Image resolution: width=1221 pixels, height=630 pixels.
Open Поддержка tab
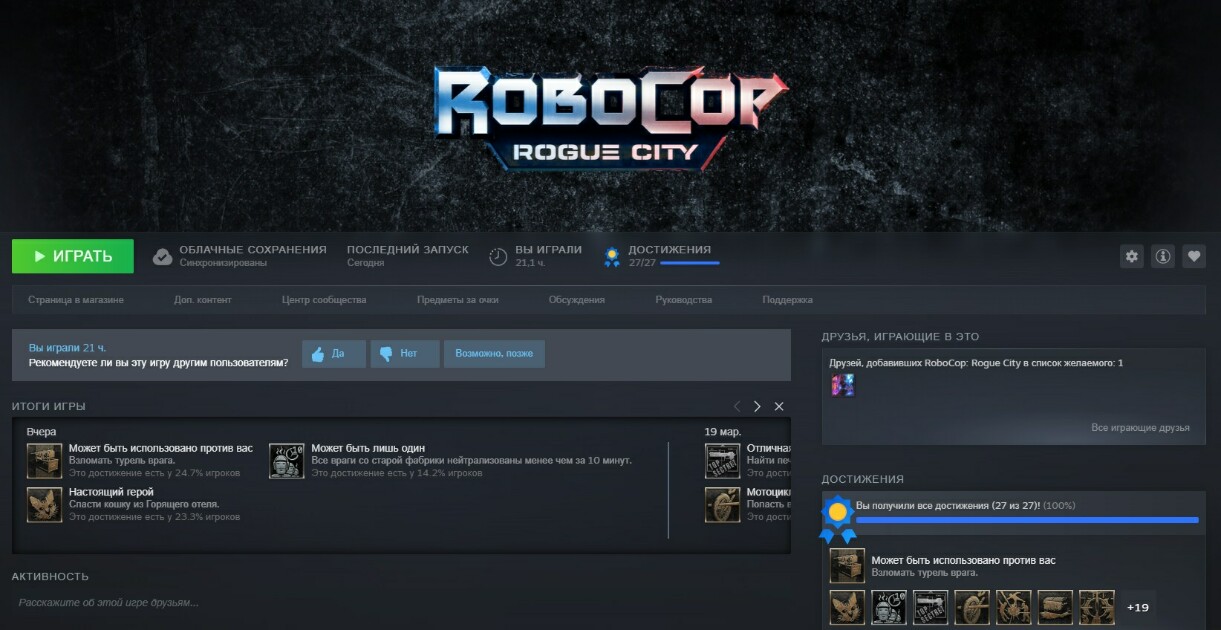(787, 300)
